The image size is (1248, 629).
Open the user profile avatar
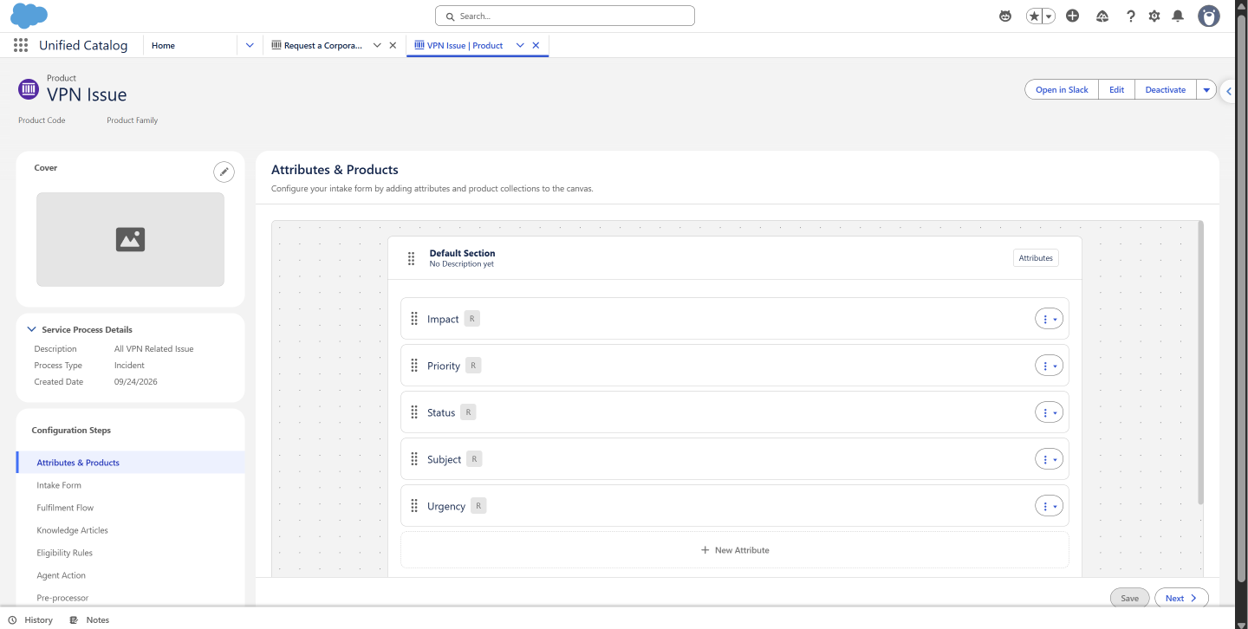[x=1209, y=16]
